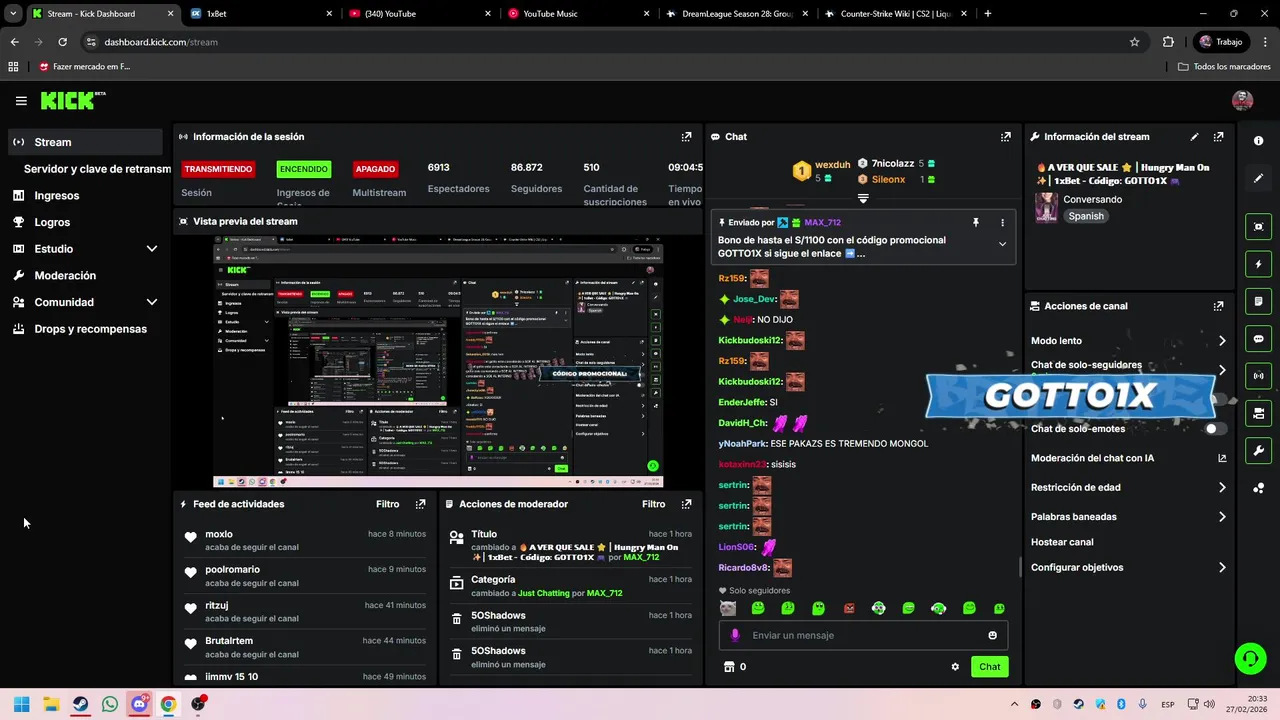Expand the Estudio sidebar section
Screen dimensions: 1280x720
click(x=152, y=249)
